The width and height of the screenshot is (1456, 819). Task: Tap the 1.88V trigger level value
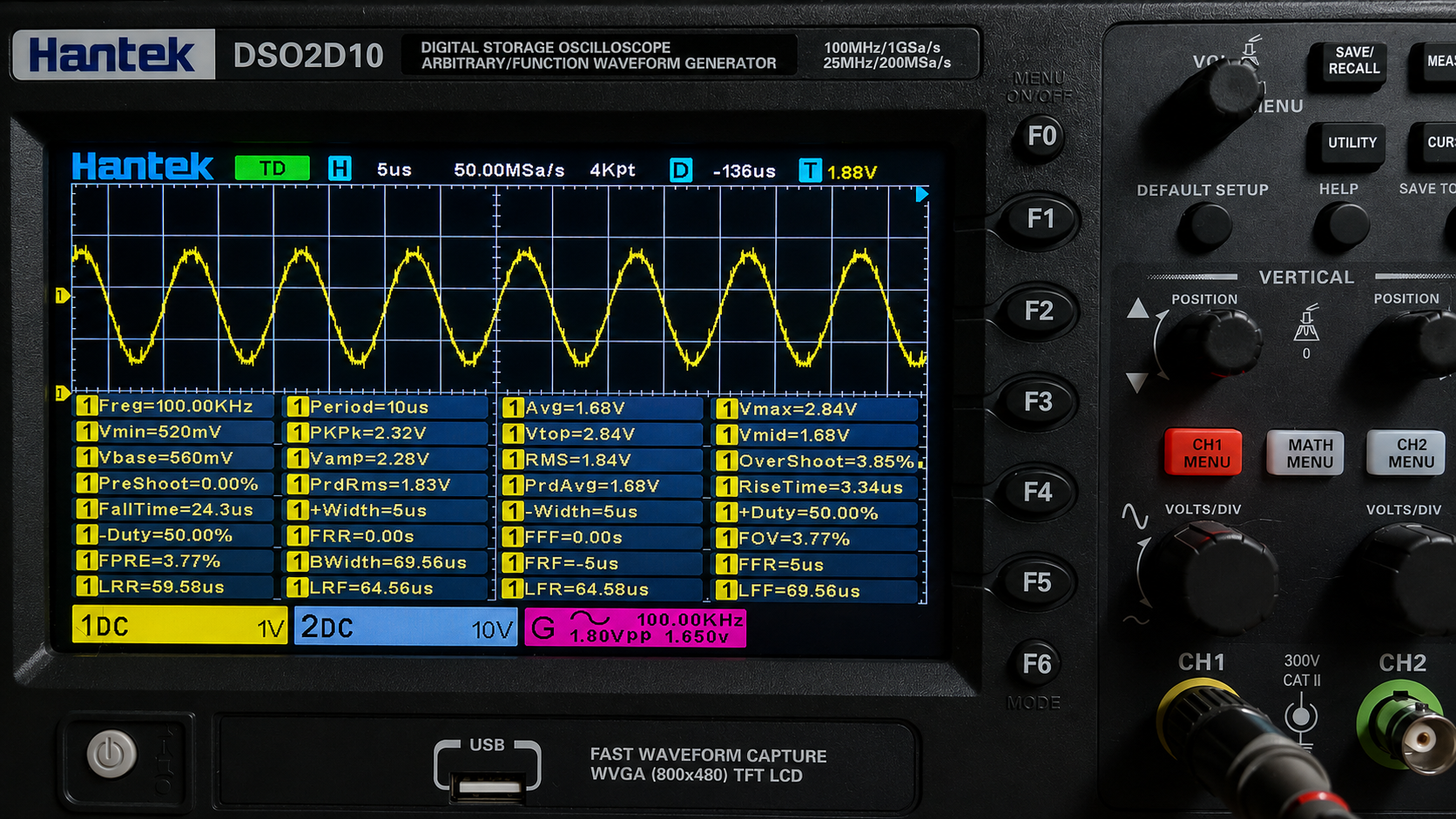pos(852,172)
